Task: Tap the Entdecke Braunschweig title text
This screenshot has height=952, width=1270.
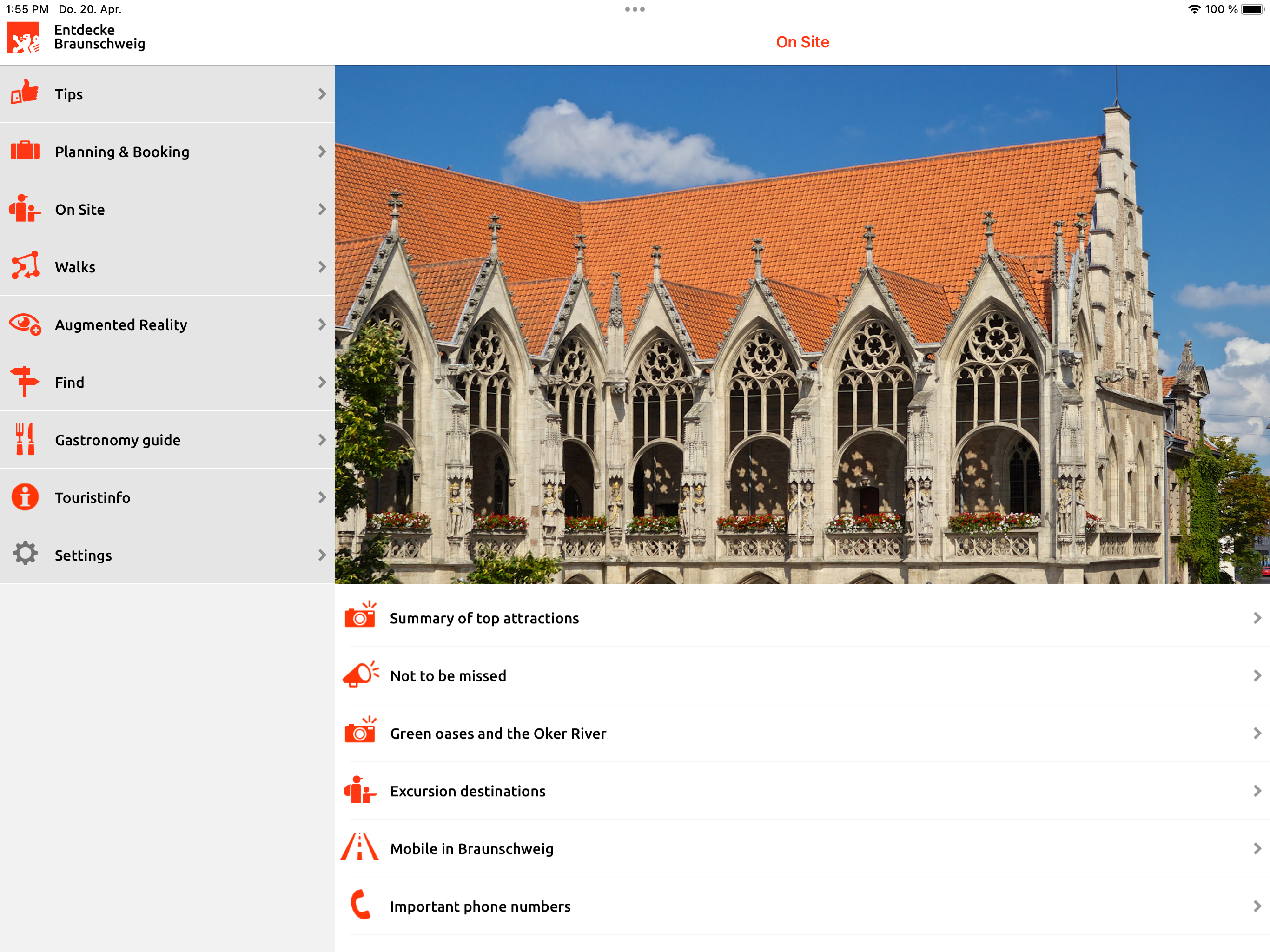Action: 99,37
